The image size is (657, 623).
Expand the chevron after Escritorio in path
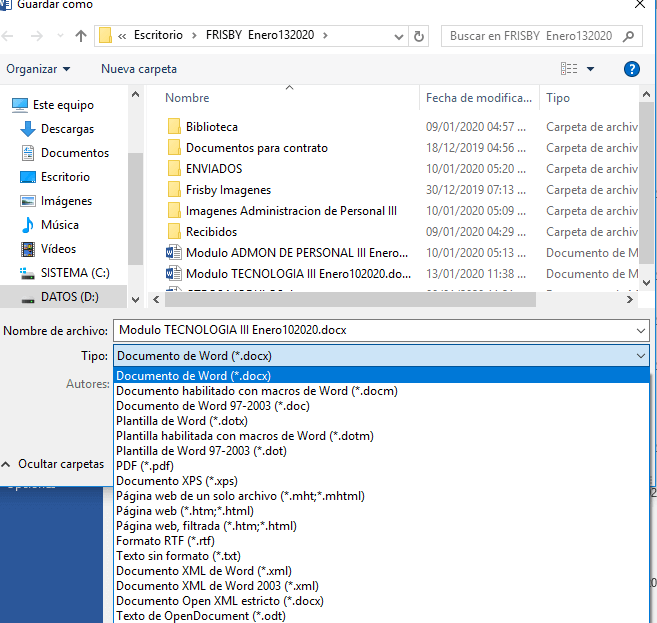click(x=194, y=35)
